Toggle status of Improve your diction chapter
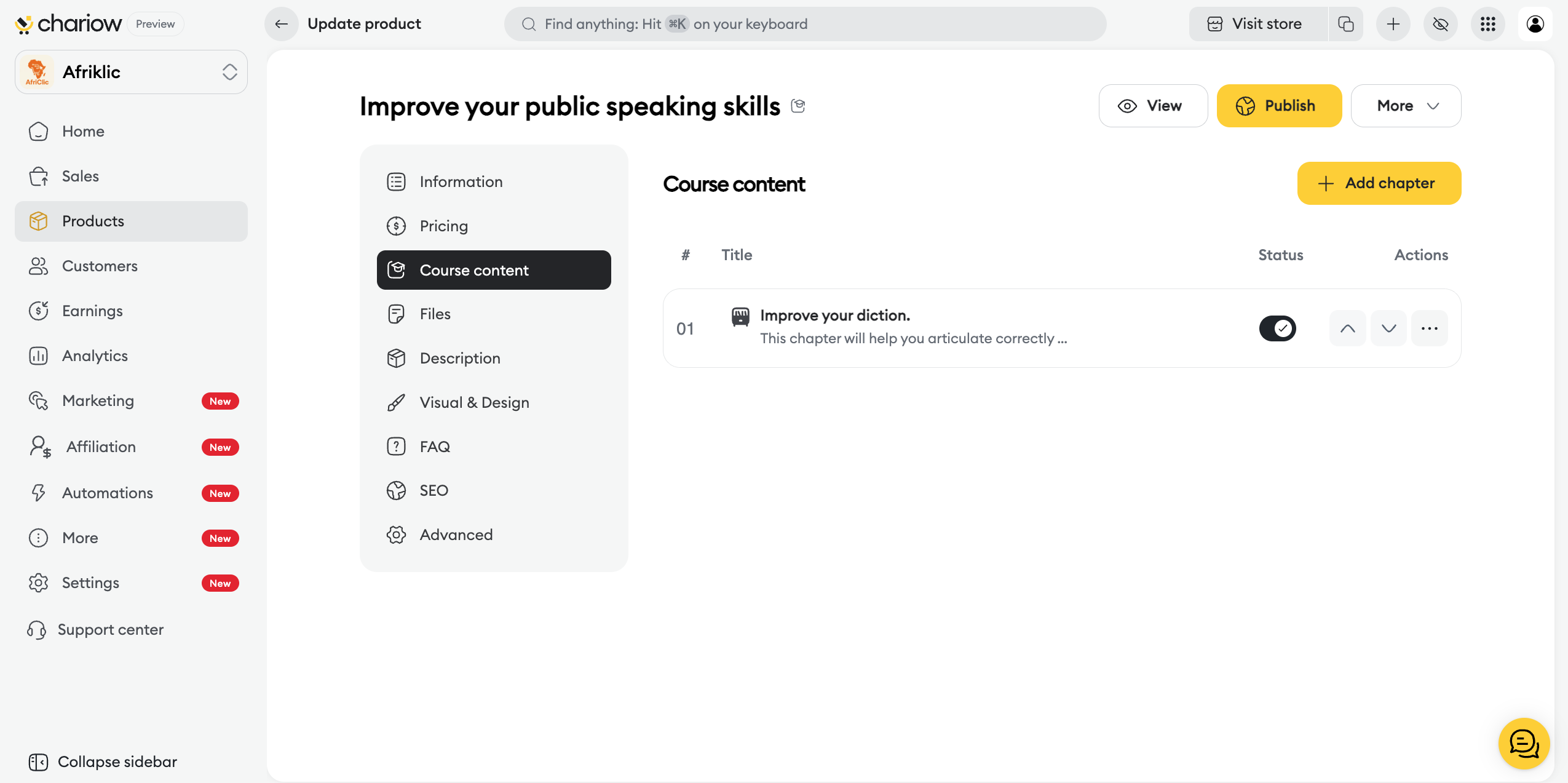Viewport: 1568px width, 783px height. click(1277, 328)
